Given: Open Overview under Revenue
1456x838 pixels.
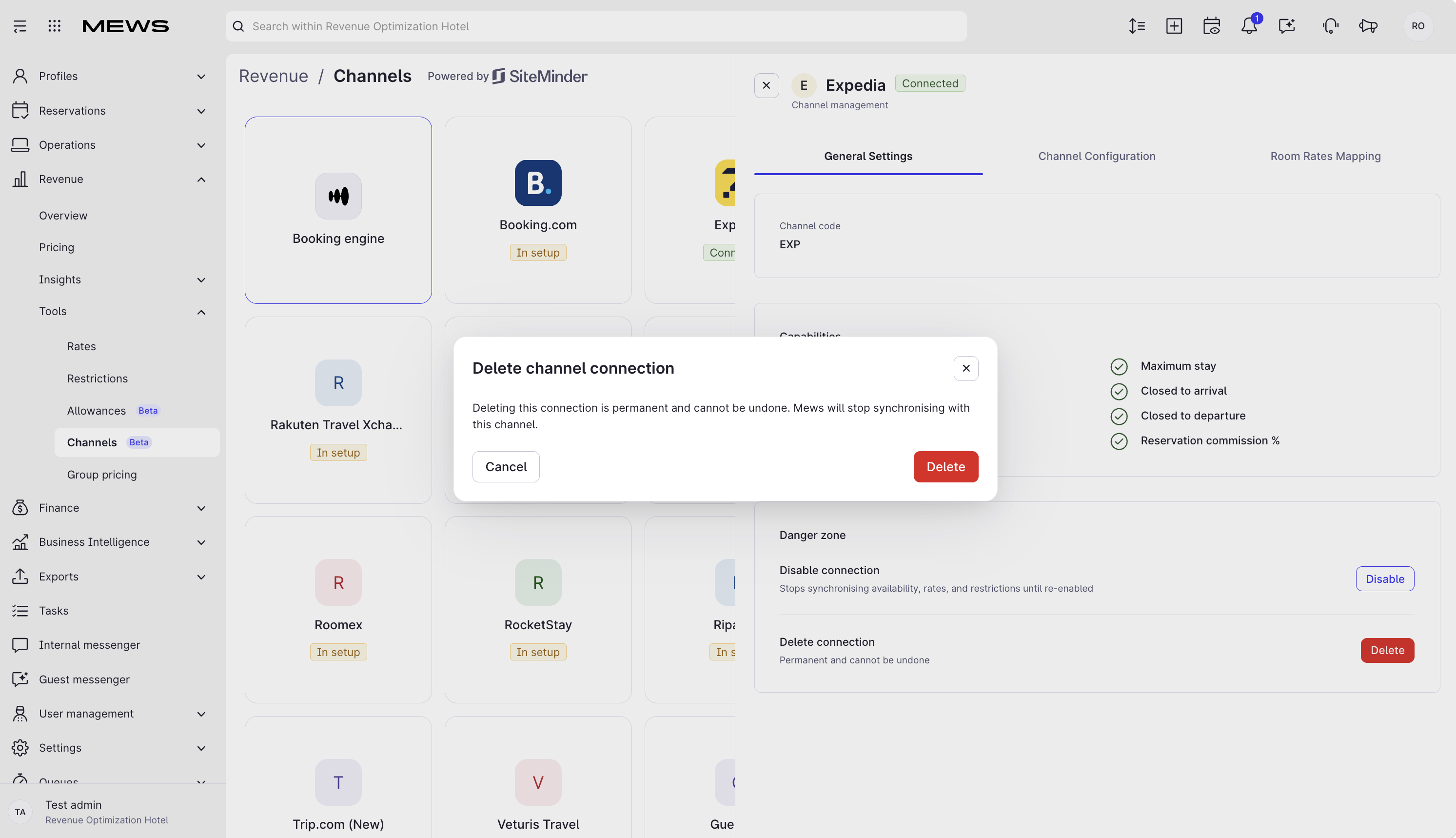Looking at the screenshot, I should pyautogui.click(x=63, y=216).
